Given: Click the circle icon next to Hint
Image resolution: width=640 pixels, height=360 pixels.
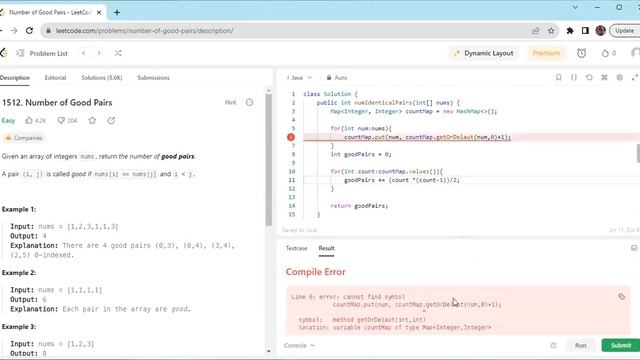Looking at the screenshot, I should [249, 102].
